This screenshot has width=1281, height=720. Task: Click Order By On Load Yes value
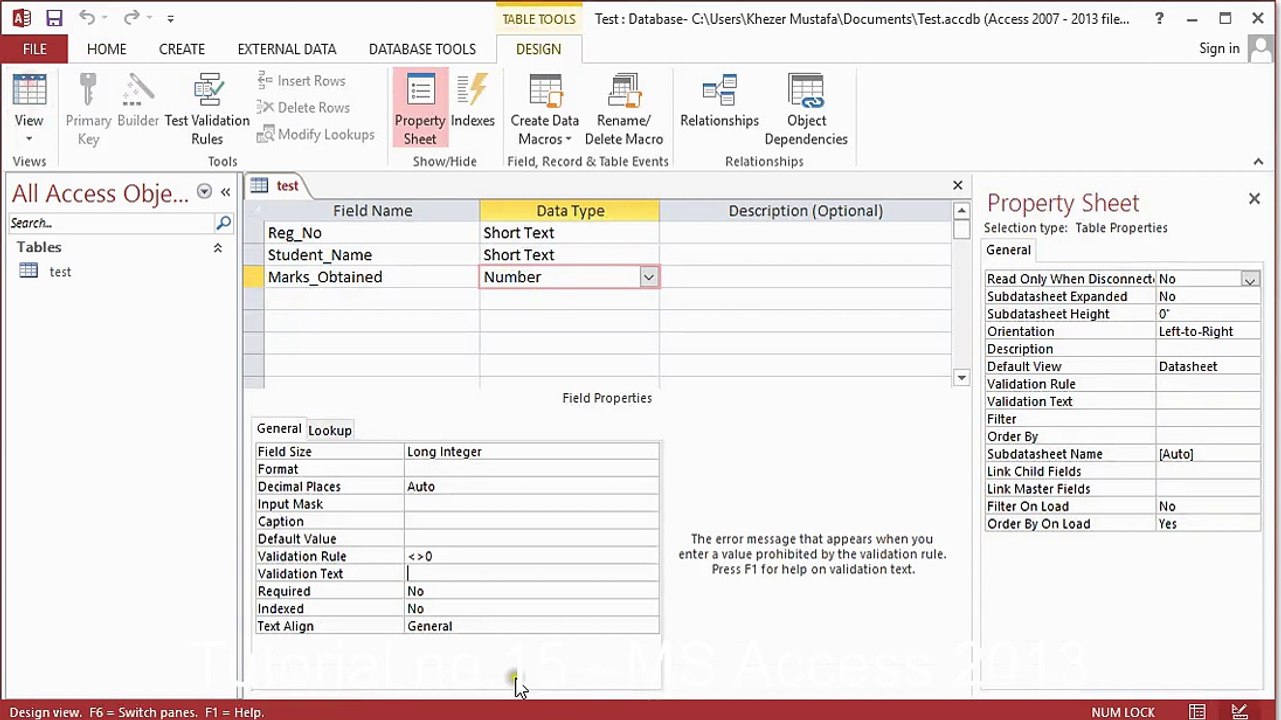coord(1208,524)
